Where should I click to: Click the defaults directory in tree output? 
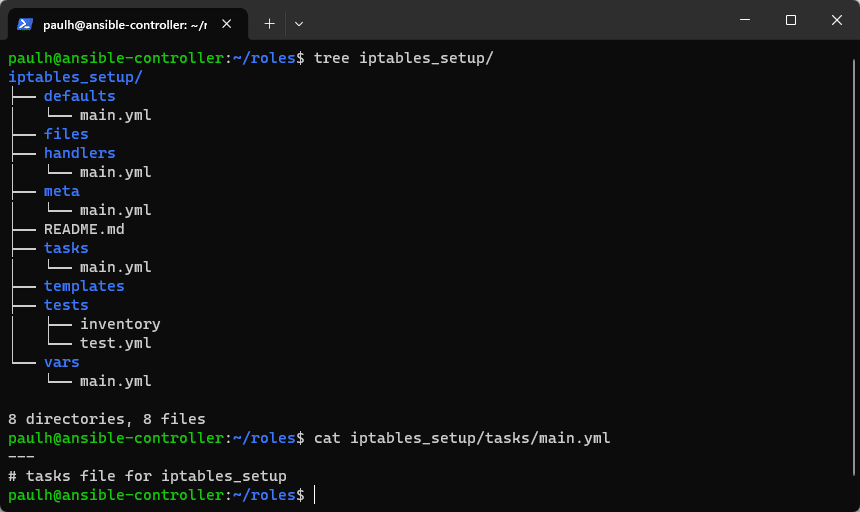click(x=79, y=96)
